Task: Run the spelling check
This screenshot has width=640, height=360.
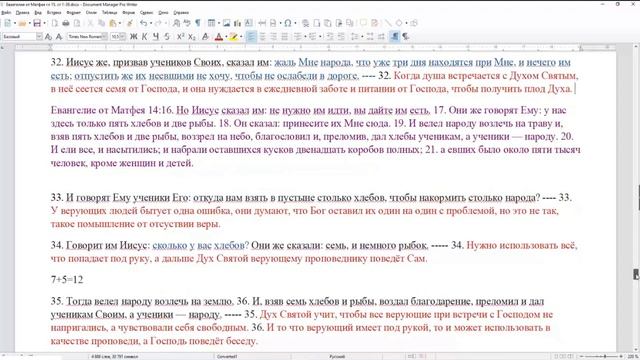Action: [187, 23]
